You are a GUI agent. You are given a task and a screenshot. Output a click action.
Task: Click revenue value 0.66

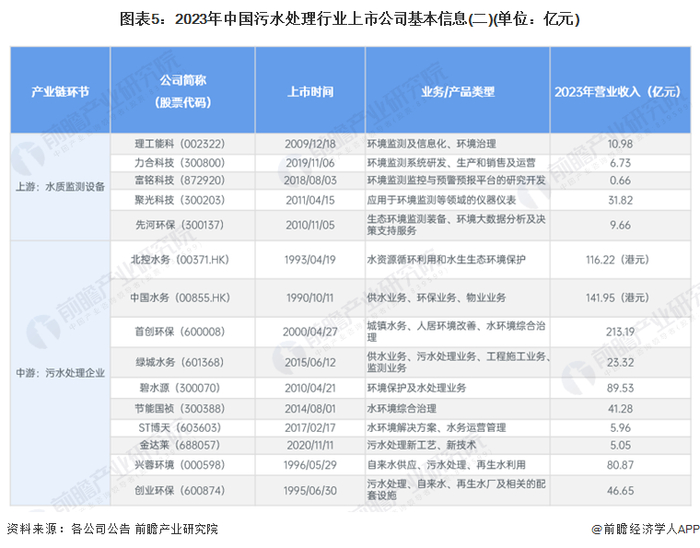[x=620, y=180]
